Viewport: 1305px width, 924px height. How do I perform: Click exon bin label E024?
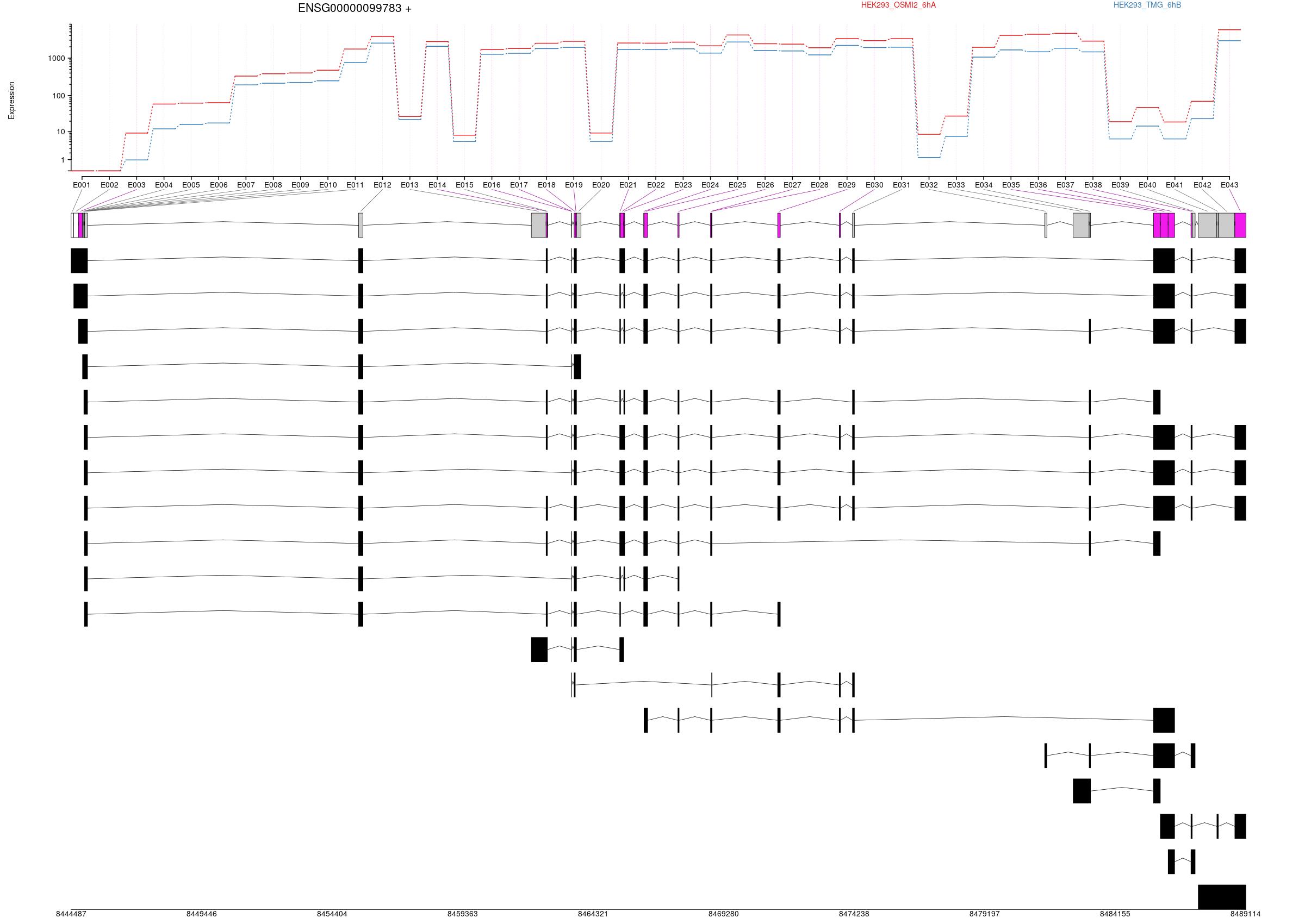click(710, 185)
